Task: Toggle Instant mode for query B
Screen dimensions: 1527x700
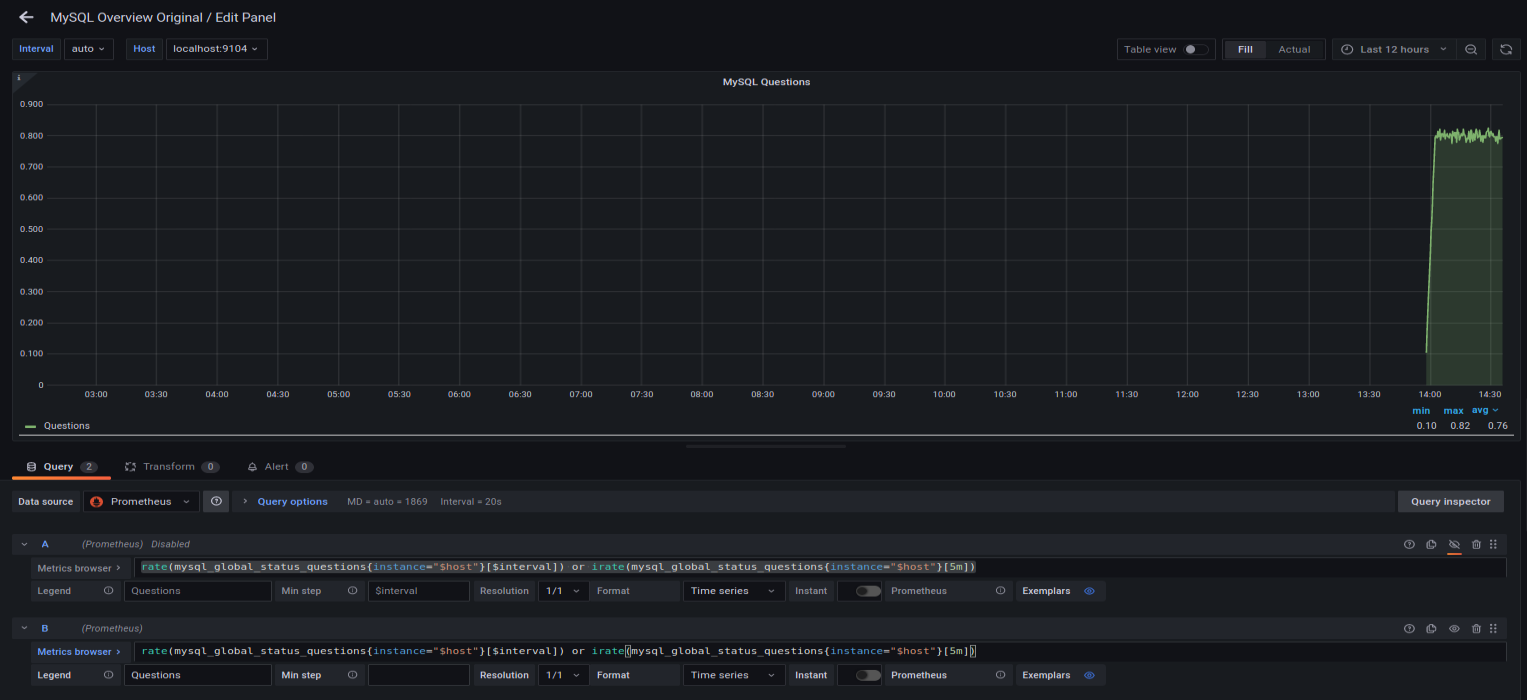Action: [863, 675]
